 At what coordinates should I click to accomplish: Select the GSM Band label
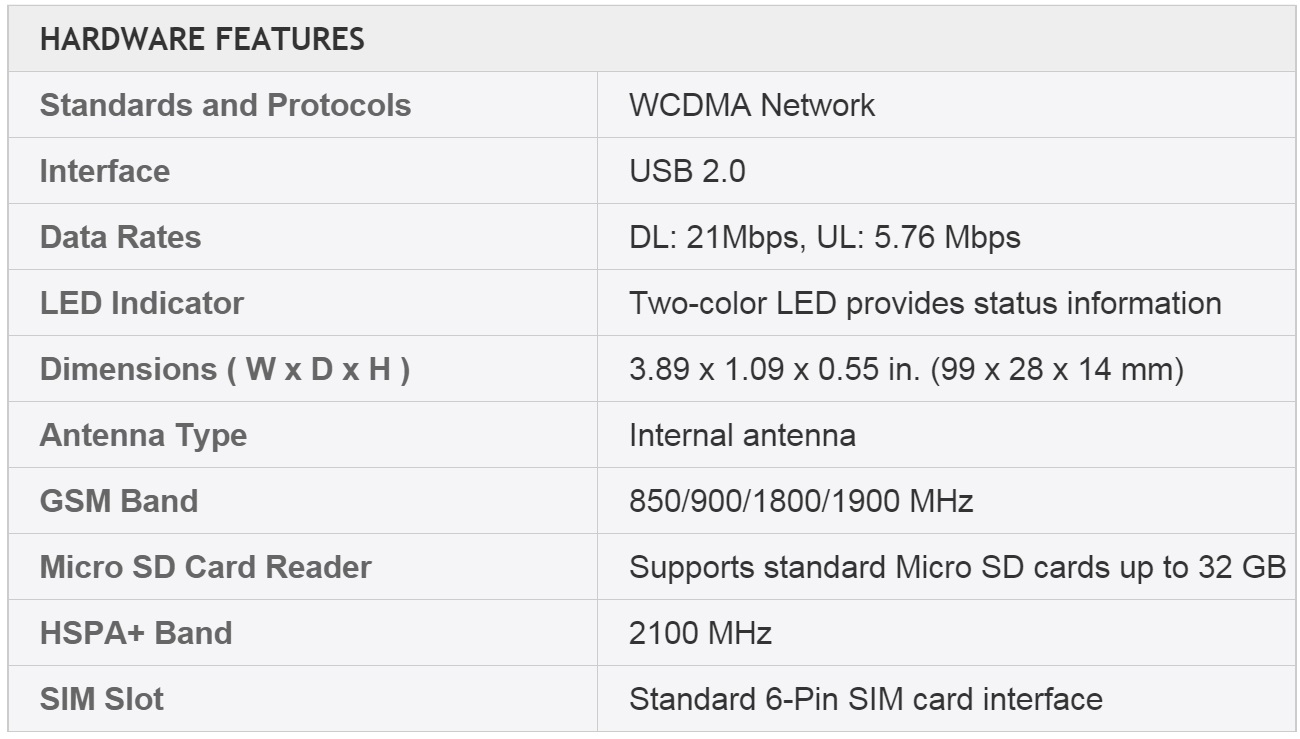point(118,500)
